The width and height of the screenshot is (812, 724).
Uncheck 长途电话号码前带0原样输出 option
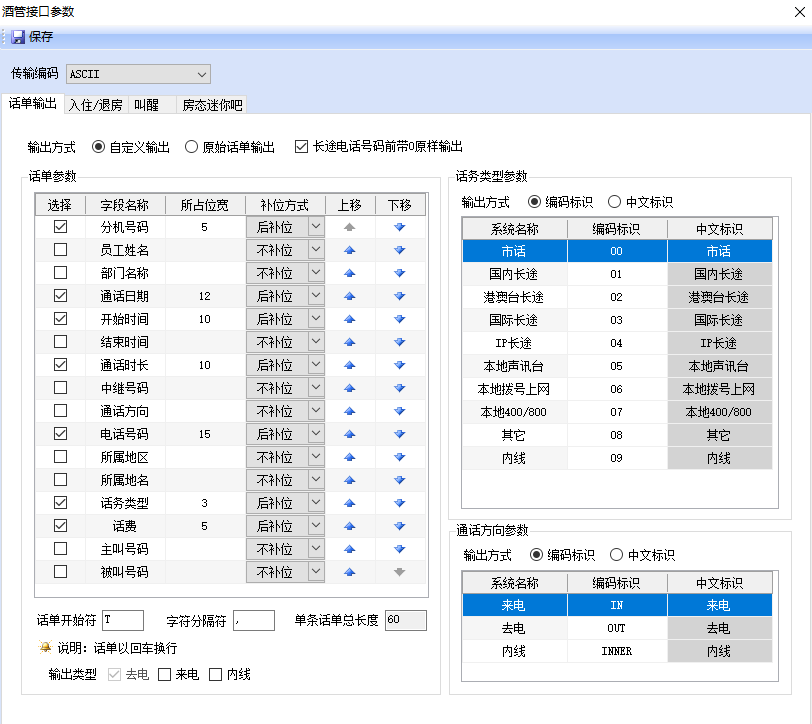coord(301,147)
